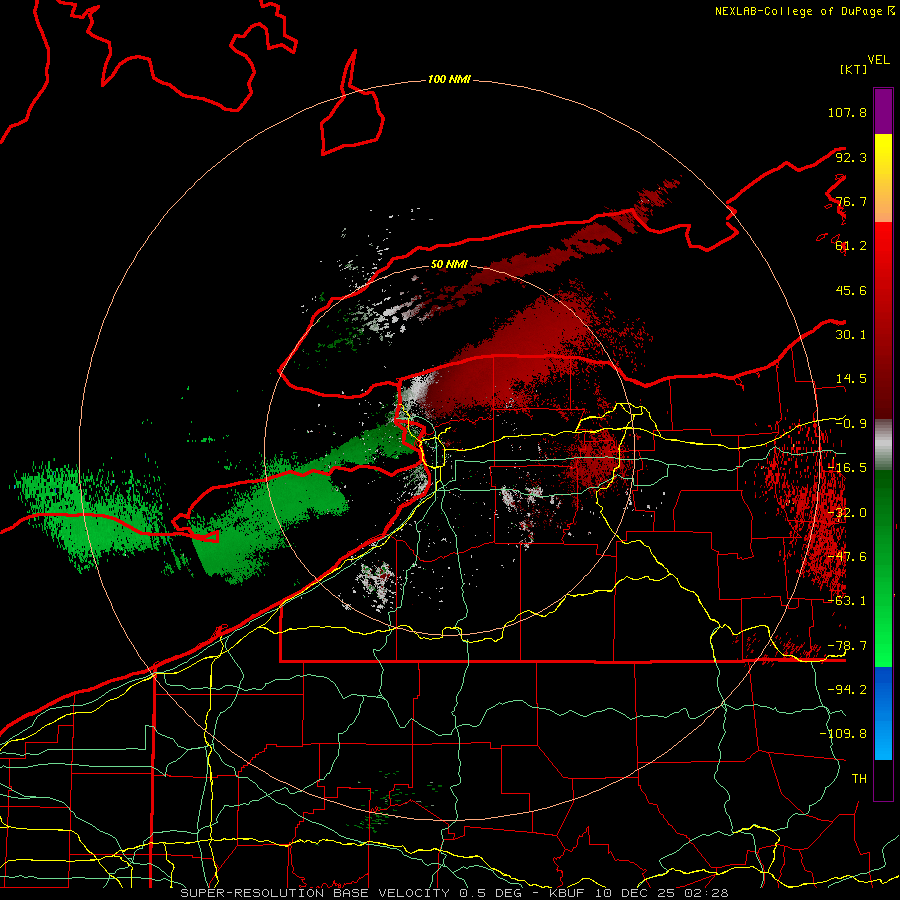
Task: Click the -47.6 legend value
Action: tap(847, 557)
